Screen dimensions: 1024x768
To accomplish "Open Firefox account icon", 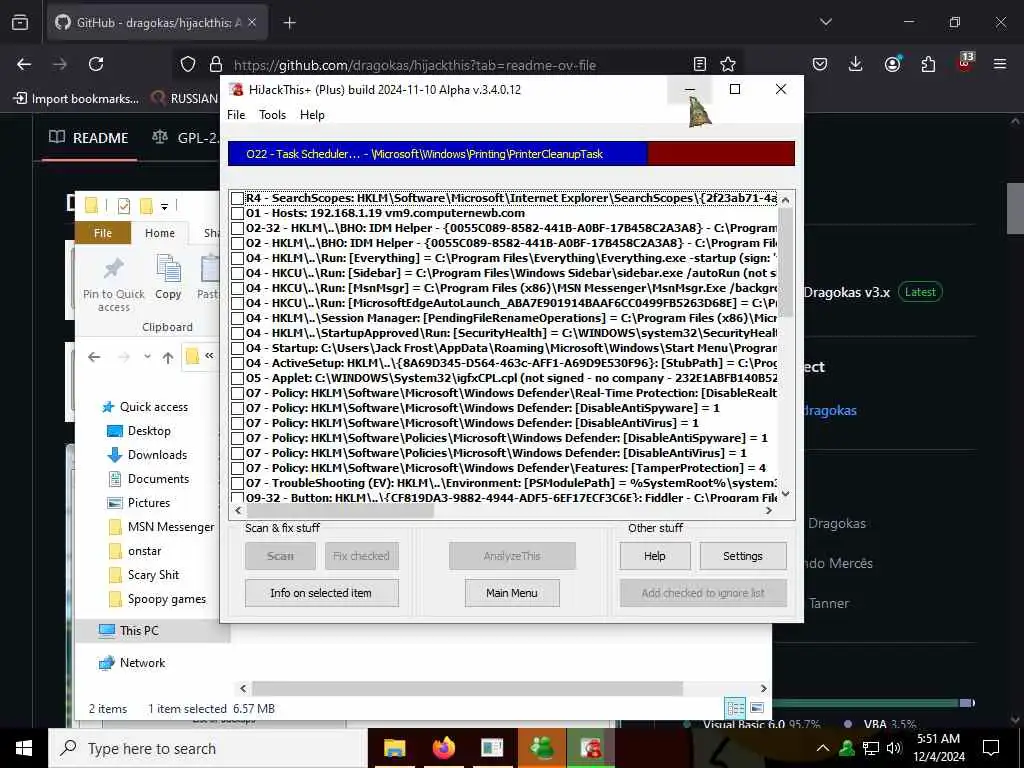I will tap(892, 64).
